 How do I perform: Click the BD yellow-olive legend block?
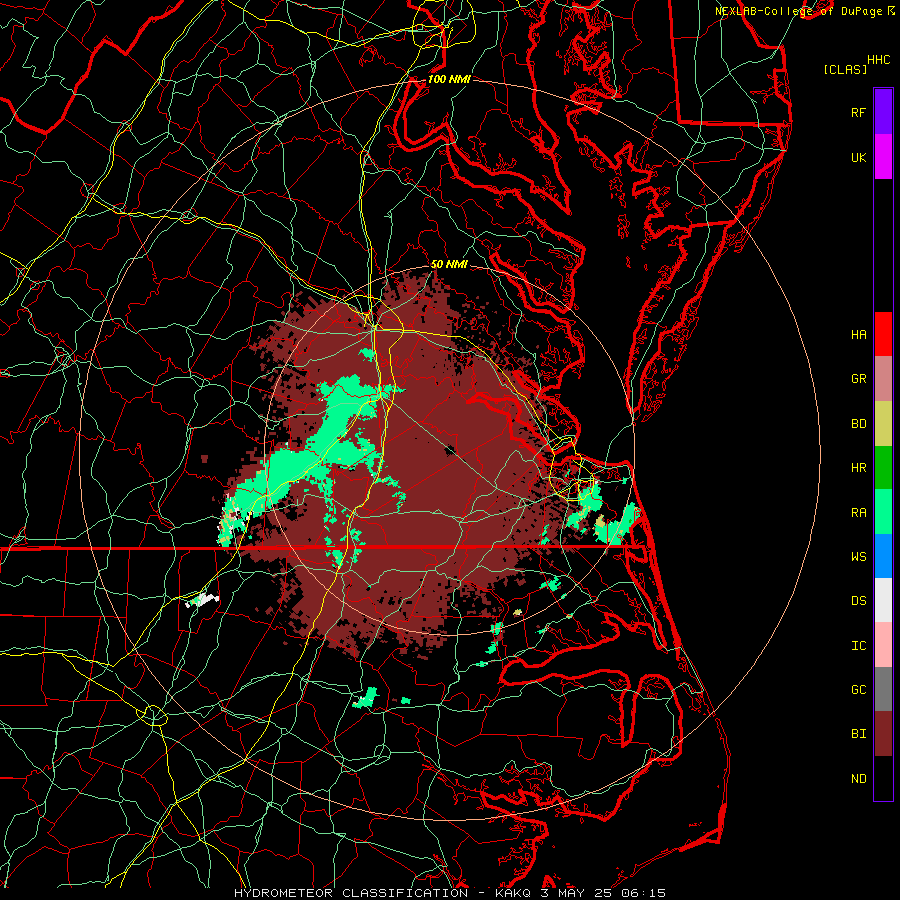[x=883, y=424]
